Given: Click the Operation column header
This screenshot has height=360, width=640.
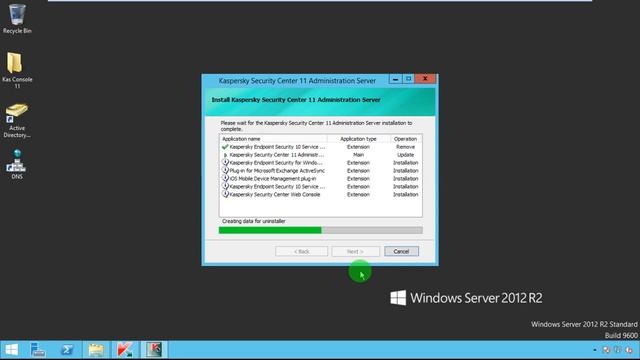Looking at the screenshot, I should coord(406,139).
